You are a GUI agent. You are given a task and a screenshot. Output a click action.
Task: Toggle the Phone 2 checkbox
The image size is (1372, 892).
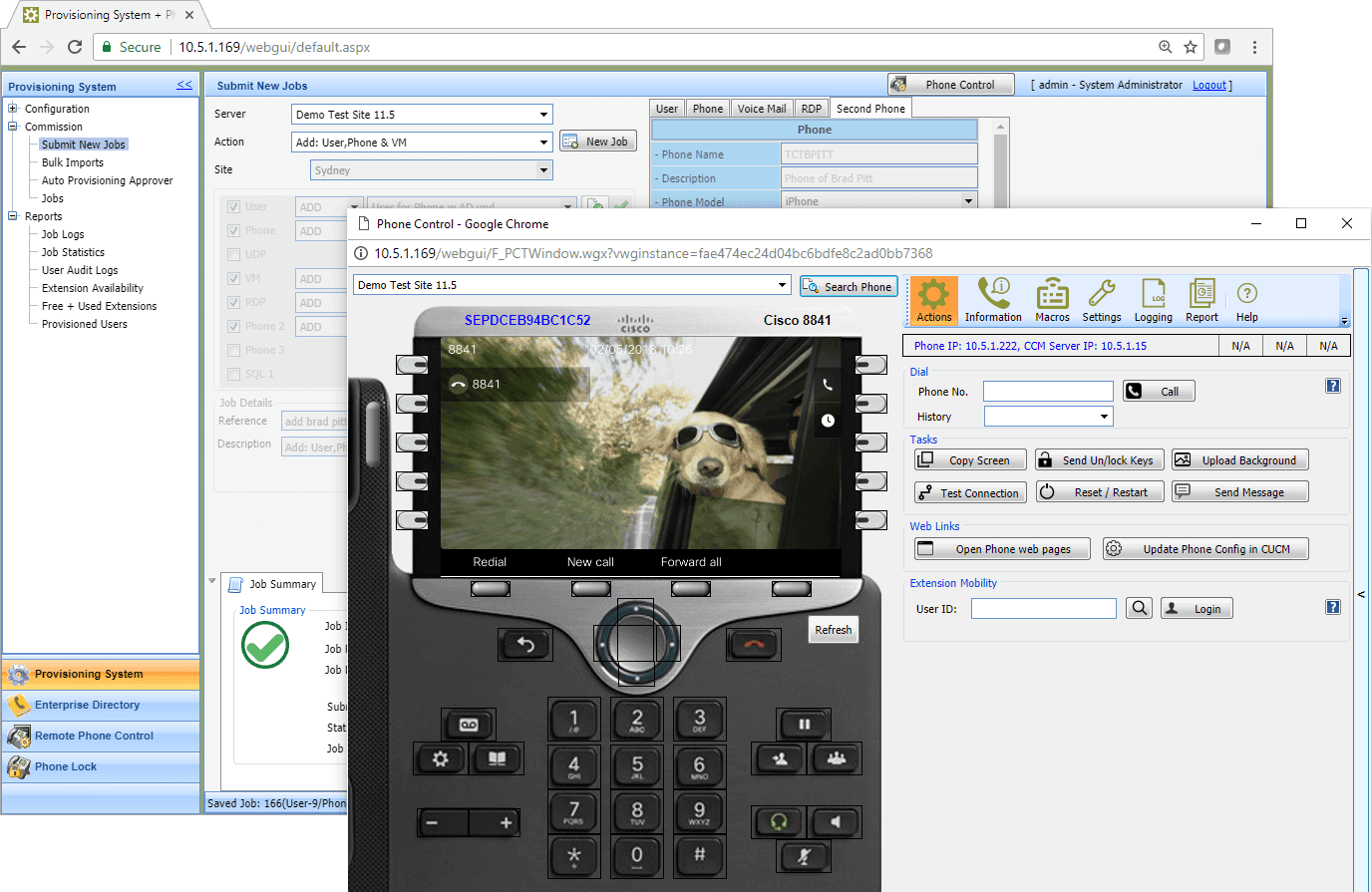(x=233, y=327)
